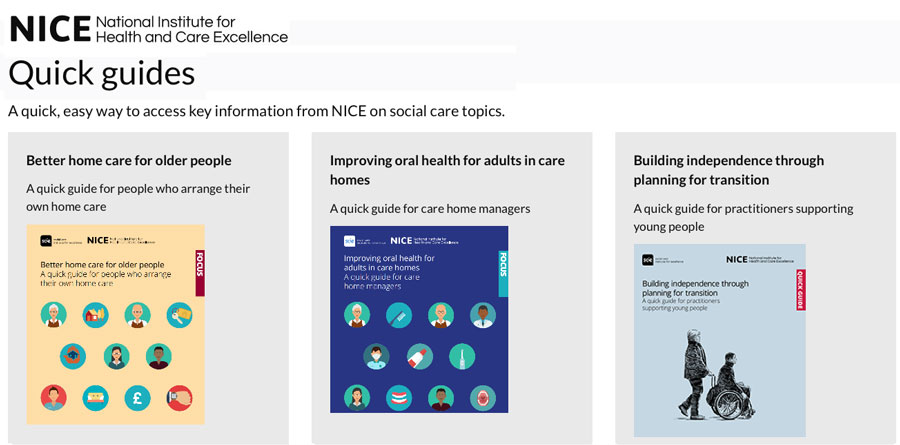Click the title text printed on the transition guide cover

click(x=695, y=295)
